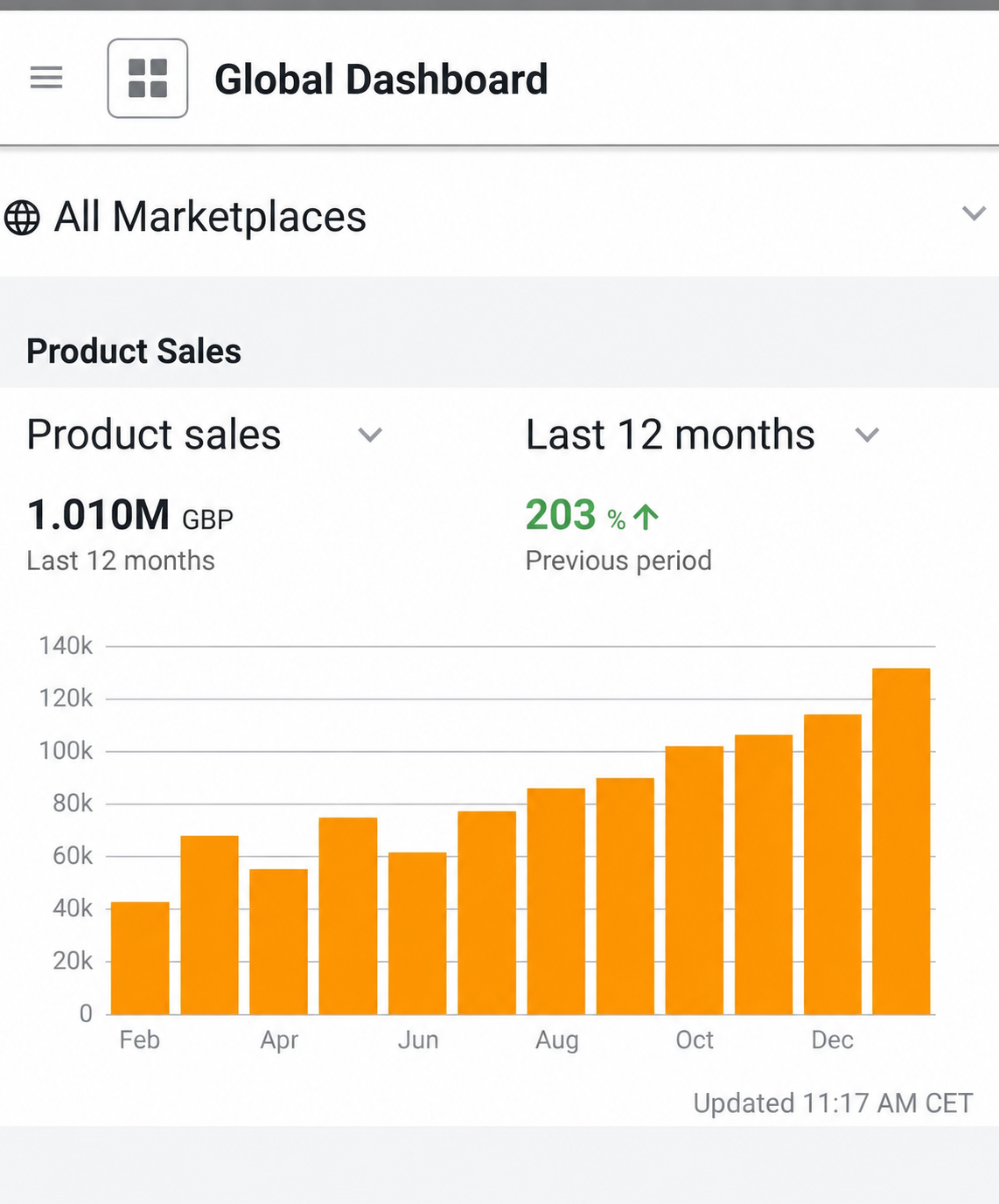The image size is (999, 1204).
Task: Open the hamburger navigation menu
Action: point(46,78)
